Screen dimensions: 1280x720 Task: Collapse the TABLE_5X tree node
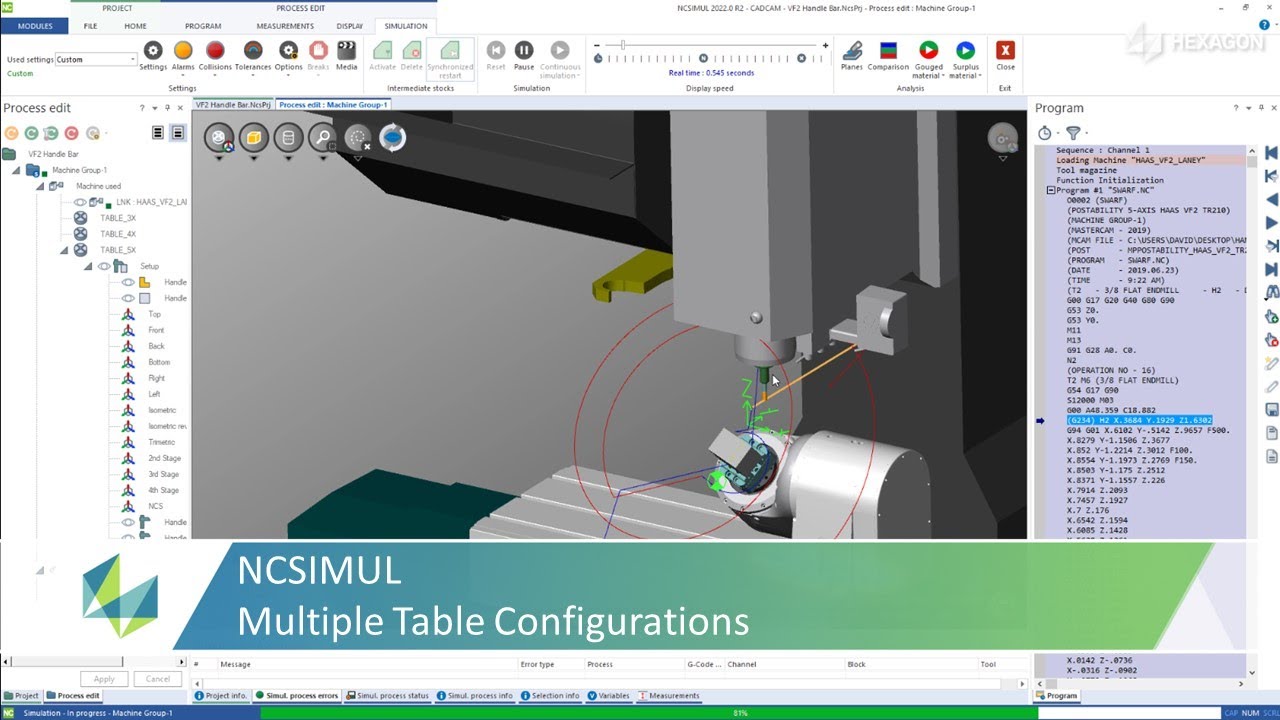click(x=64, y=250)
